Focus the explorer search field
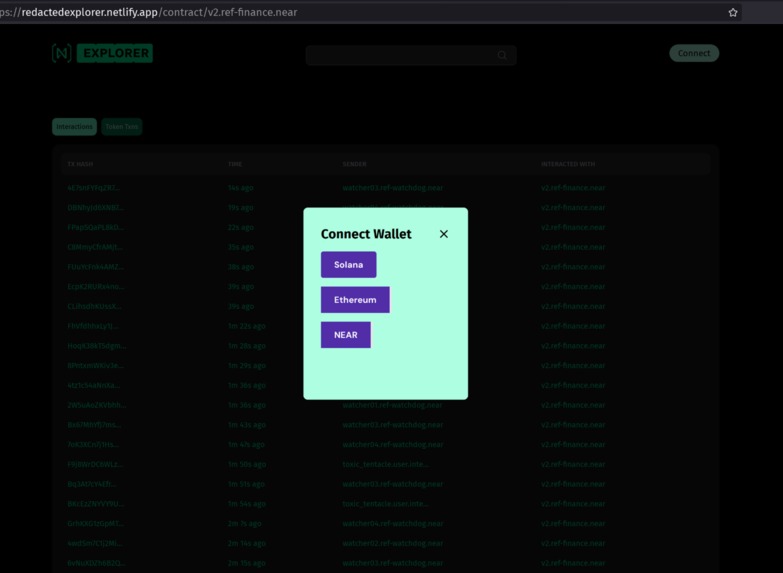The image size is (783, 573). pyautogui.click(x=410, y=55)
